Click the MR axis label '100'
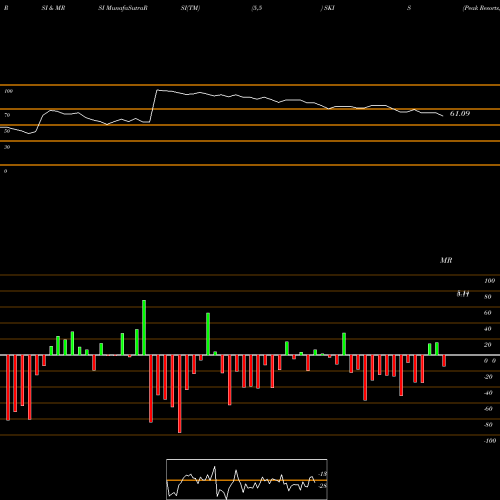Viewport: 500px width, 500px height. pos(489,281)
